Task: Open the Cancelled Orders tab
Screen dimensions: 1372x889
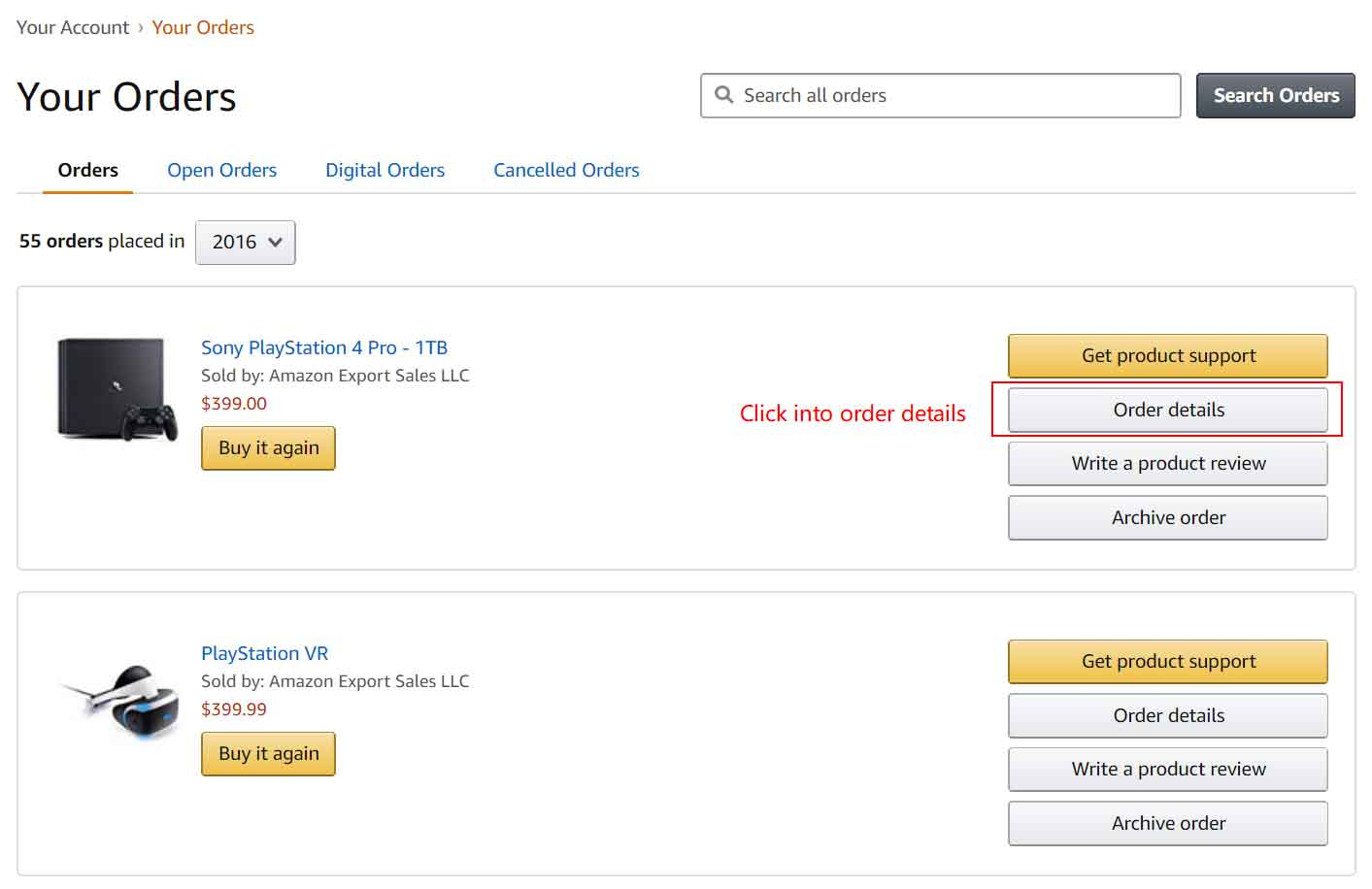Action: [566, 170]
